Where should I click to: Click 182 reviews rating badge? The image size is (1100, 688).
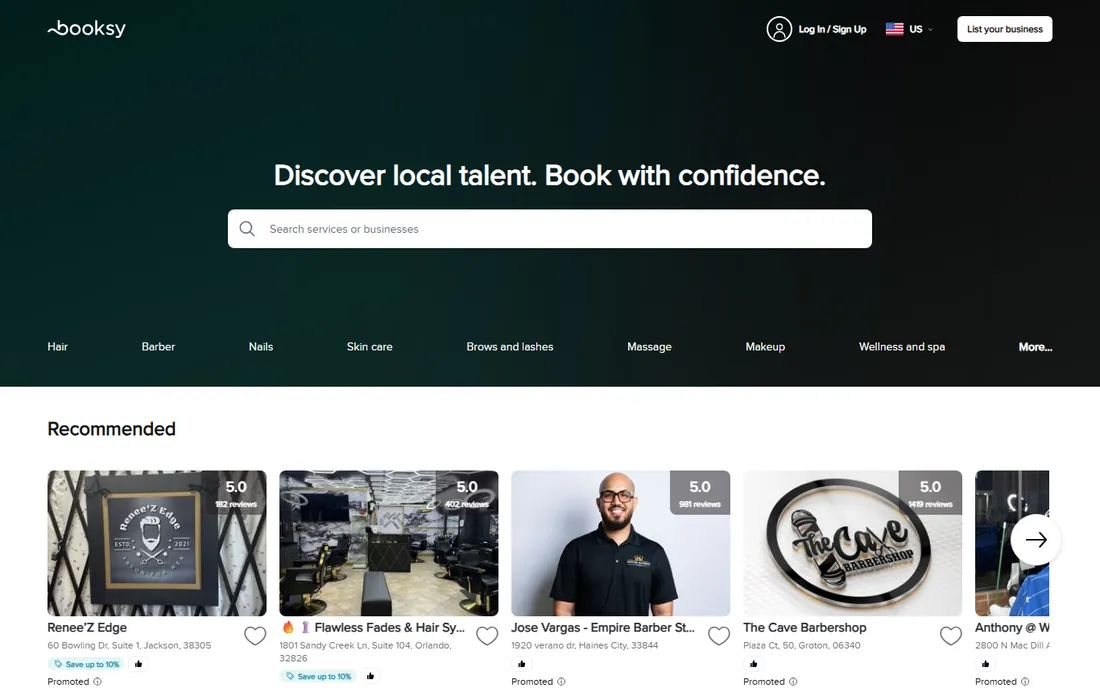[x=236, y=493]
